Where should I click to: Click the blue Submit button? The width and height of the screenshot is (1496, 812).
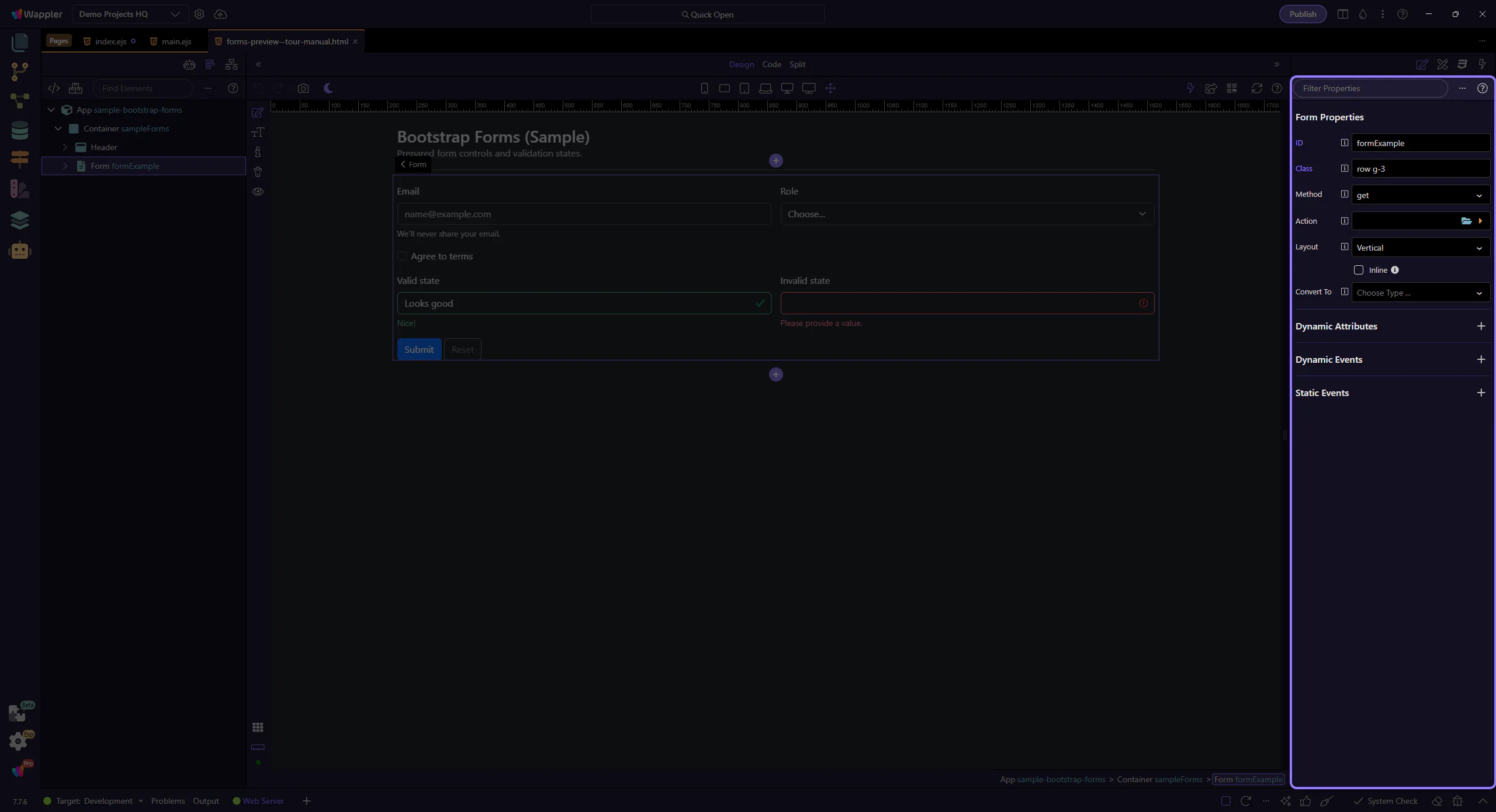click(419, 349)
